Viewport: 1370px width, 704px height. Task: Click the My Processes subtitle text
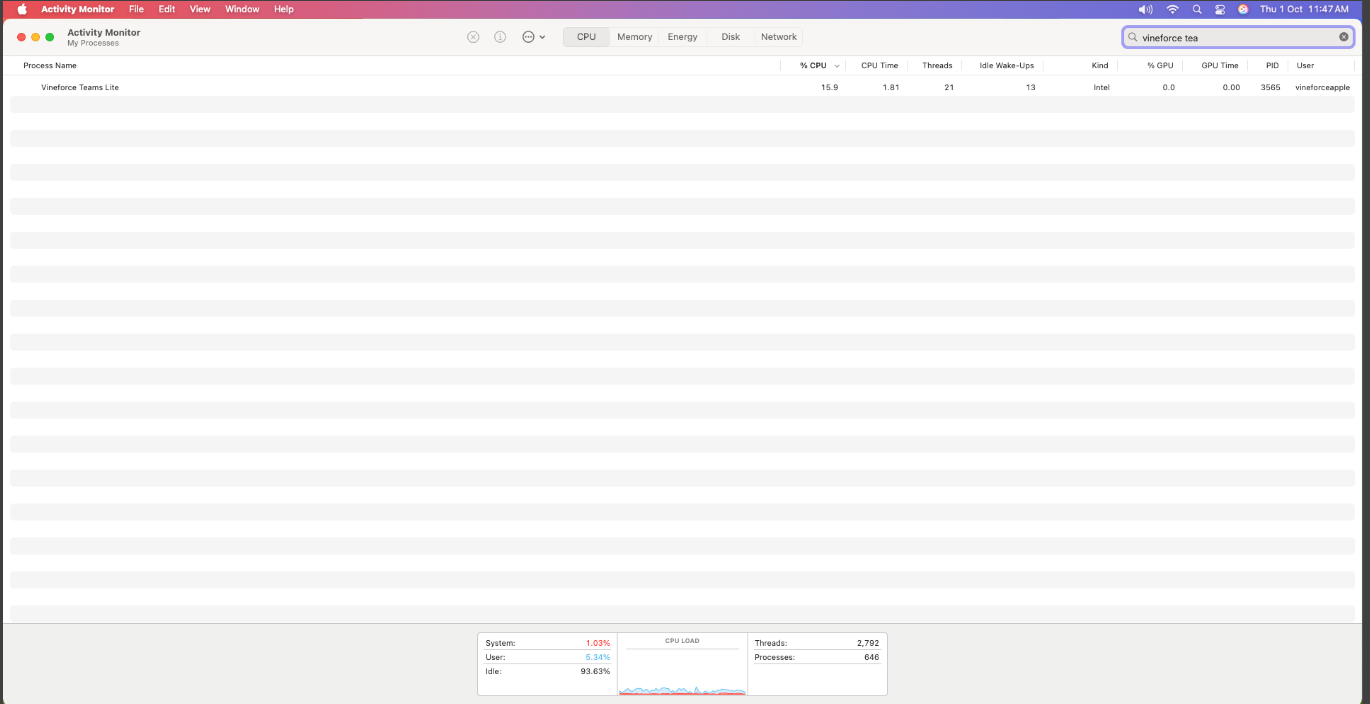pyautogui.click(x=93, y=44)
